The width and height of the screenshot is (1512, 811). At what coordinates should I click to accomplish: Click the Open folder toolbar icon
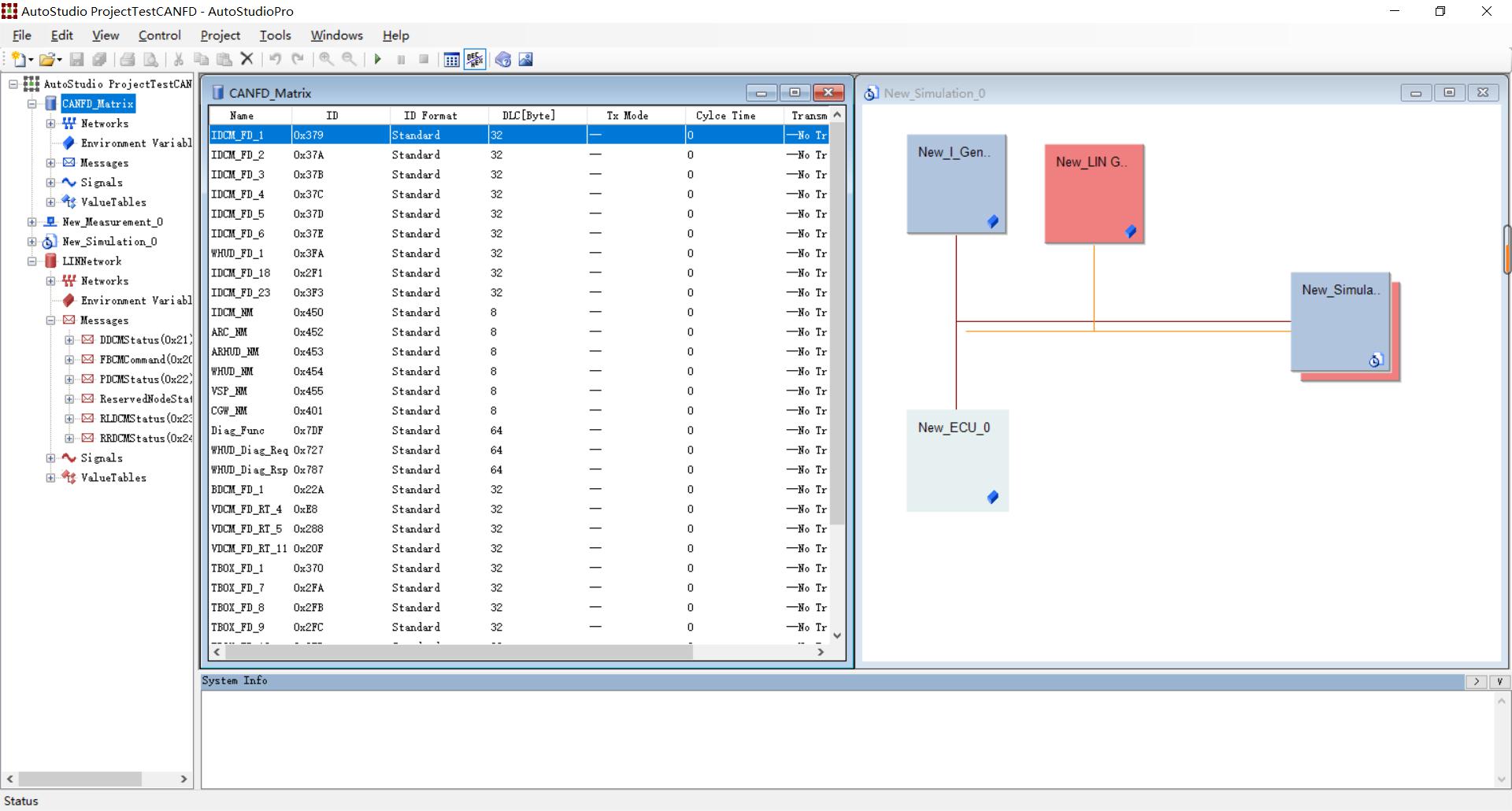(46, 59)
